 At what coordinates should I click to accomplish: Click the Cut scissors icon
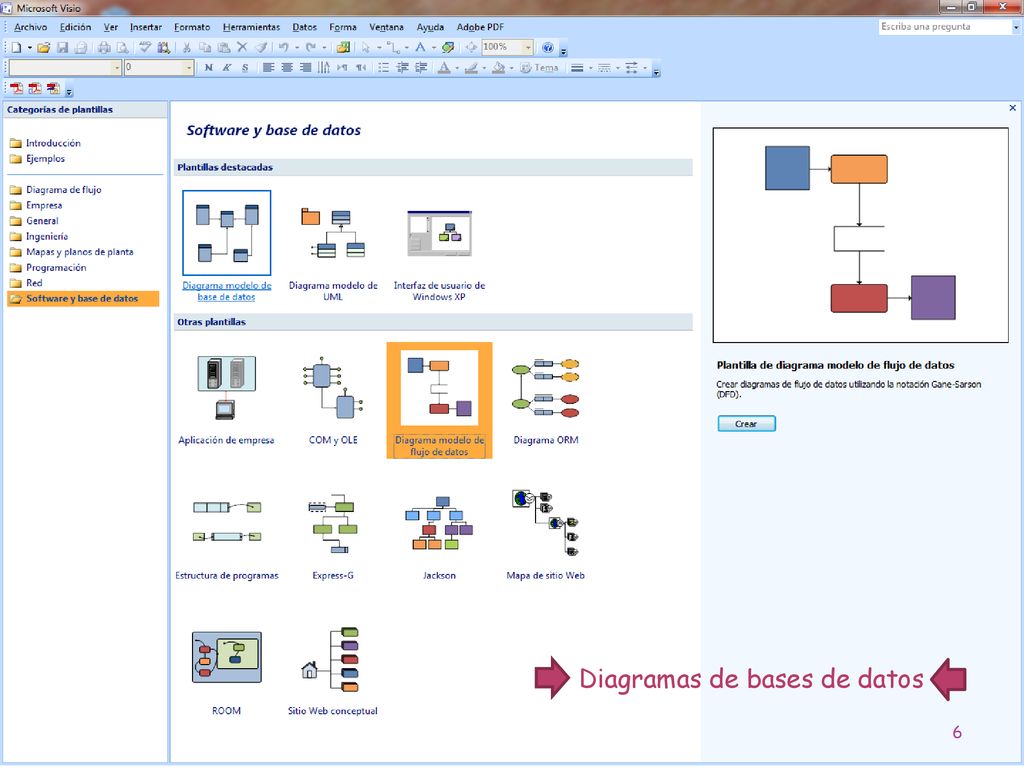click(187, 47)
